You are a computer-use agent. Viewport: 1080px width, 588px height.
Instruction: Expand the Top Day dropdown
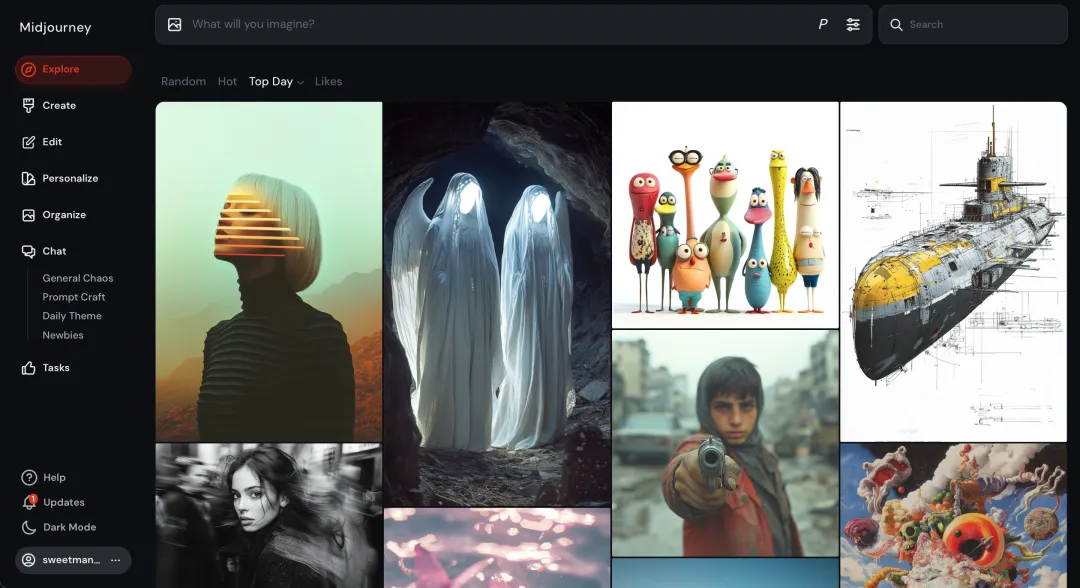point(276,82)
